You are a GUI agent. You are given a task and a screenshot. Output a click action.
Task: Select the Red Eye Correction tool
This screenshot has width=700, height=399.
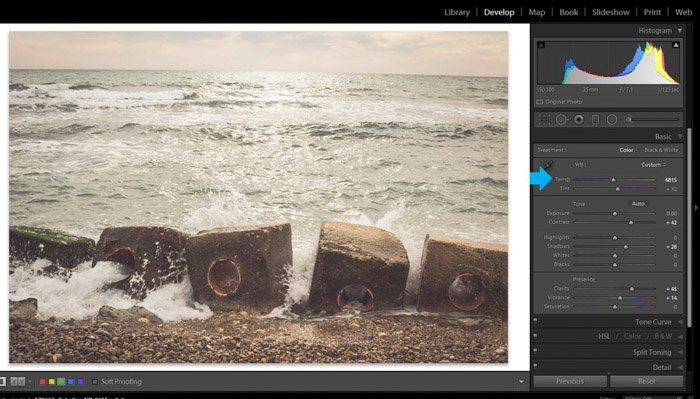579,120
